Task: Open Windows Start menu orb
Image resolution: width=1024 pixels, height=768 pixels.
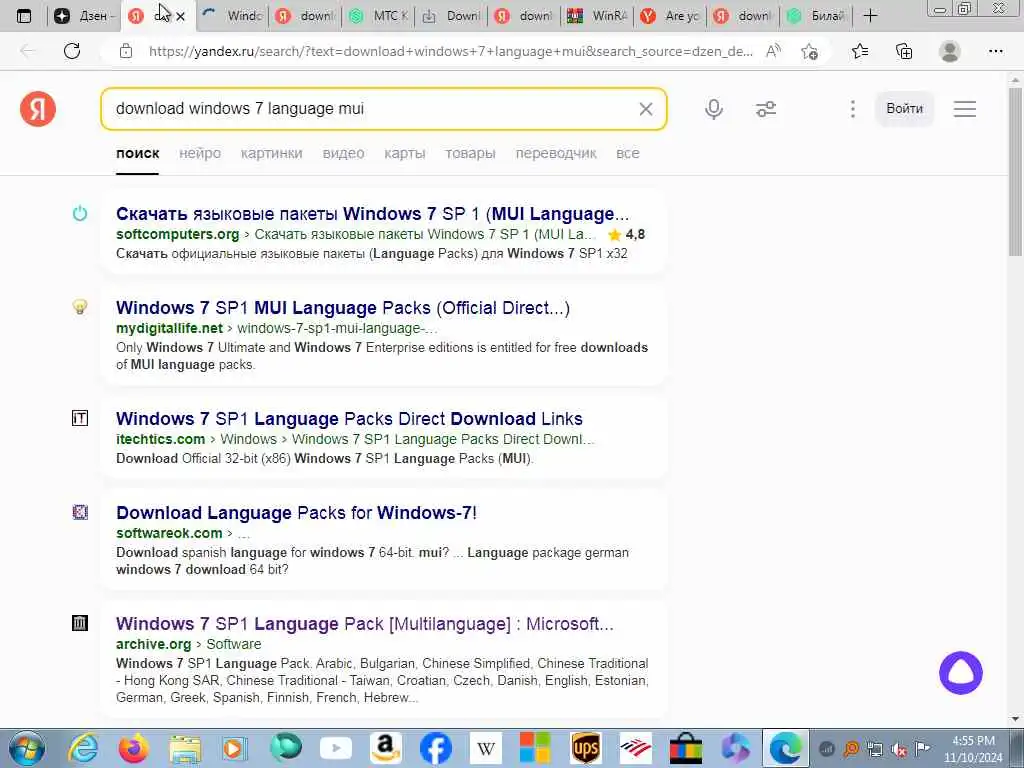Action: coord(26,748)
